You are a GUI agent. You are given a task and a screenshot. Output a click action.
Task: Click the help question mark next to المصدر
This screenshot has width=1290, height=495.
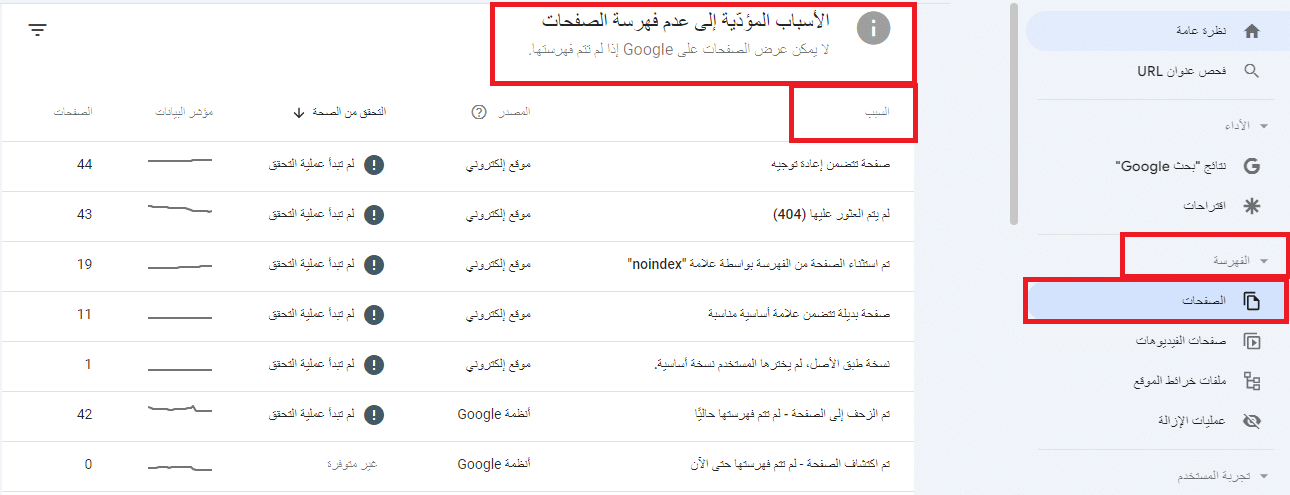click(478, 112)
